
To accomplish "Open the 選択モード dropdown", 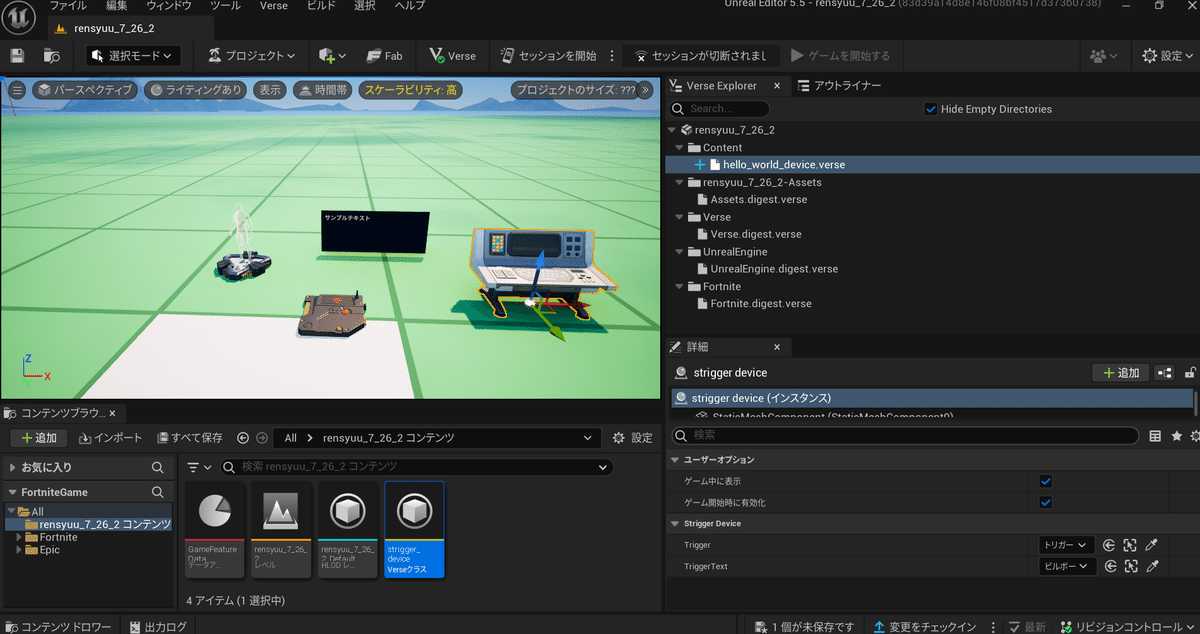I will [x=133, y=56].
